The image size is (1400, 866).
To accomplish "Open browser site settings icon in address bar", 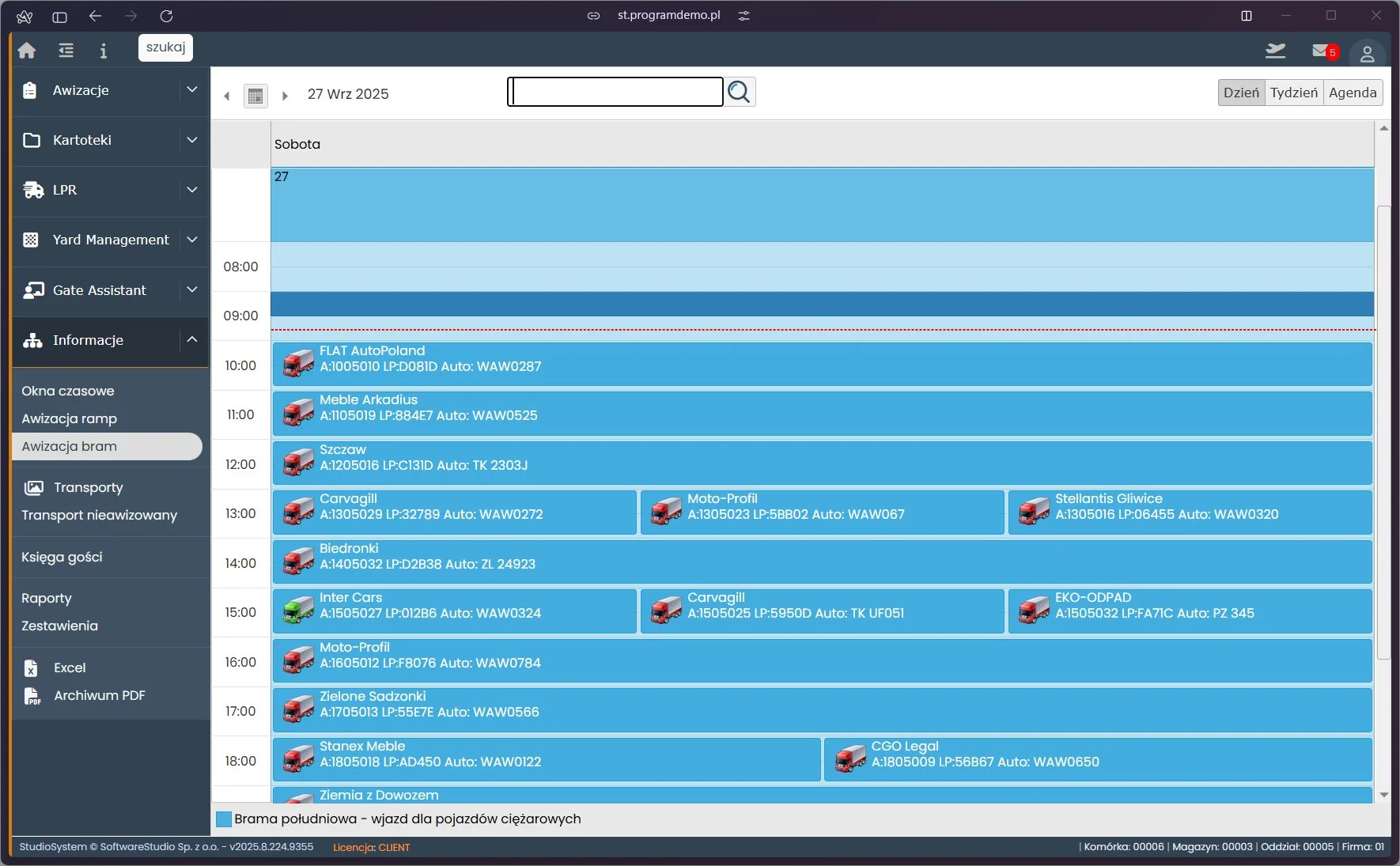I will (744, 16).
